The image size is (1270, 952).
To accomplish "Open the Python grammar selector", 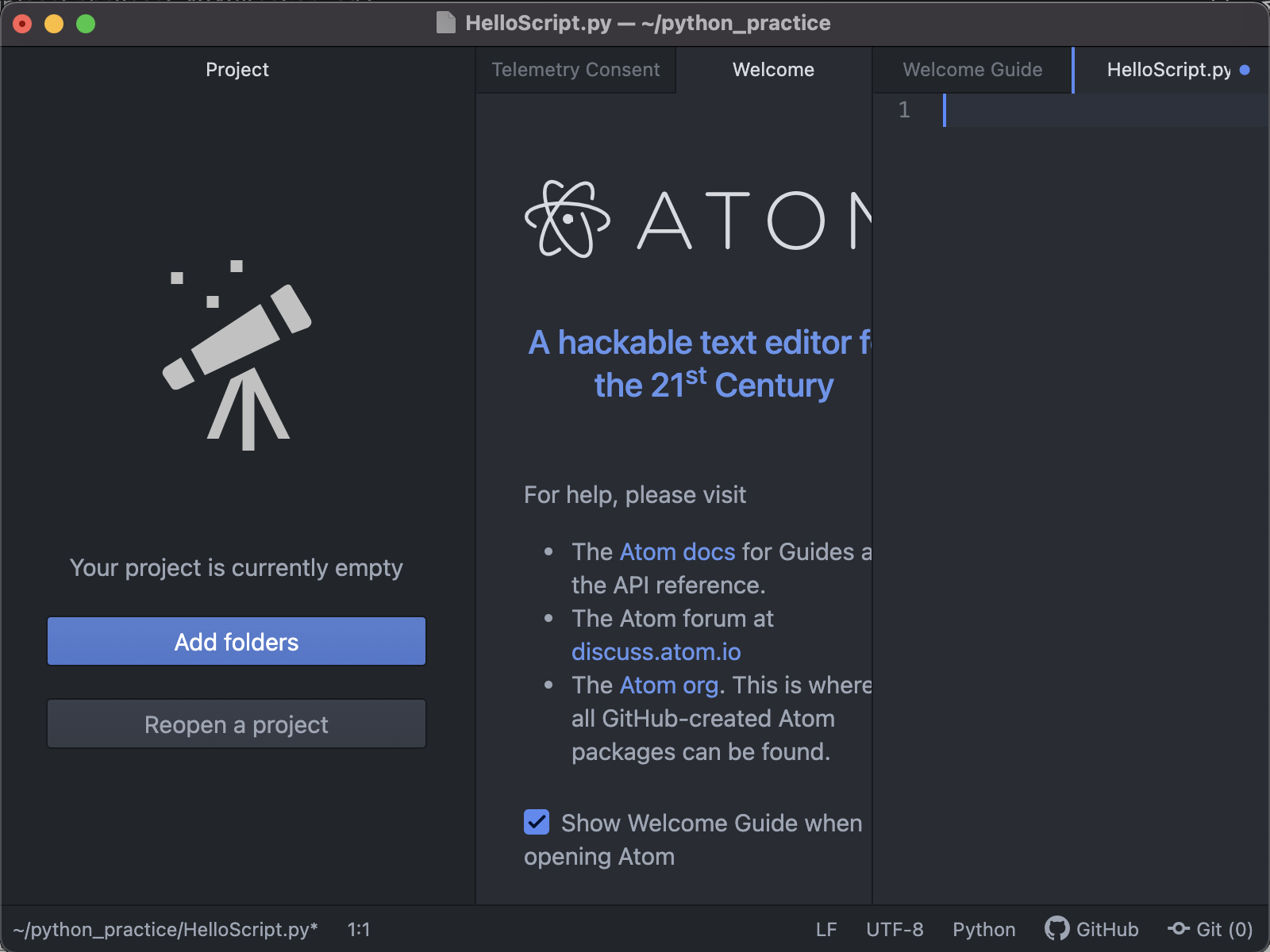I will point(983,929).
